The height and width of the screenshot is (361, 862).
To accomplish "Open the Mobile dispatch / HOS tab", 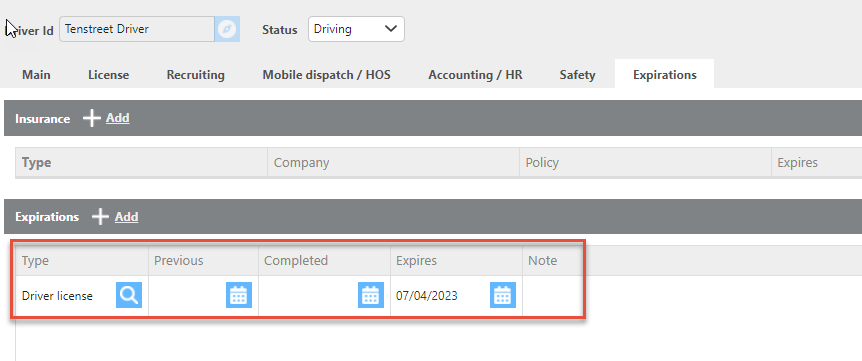I will [327, 75].
